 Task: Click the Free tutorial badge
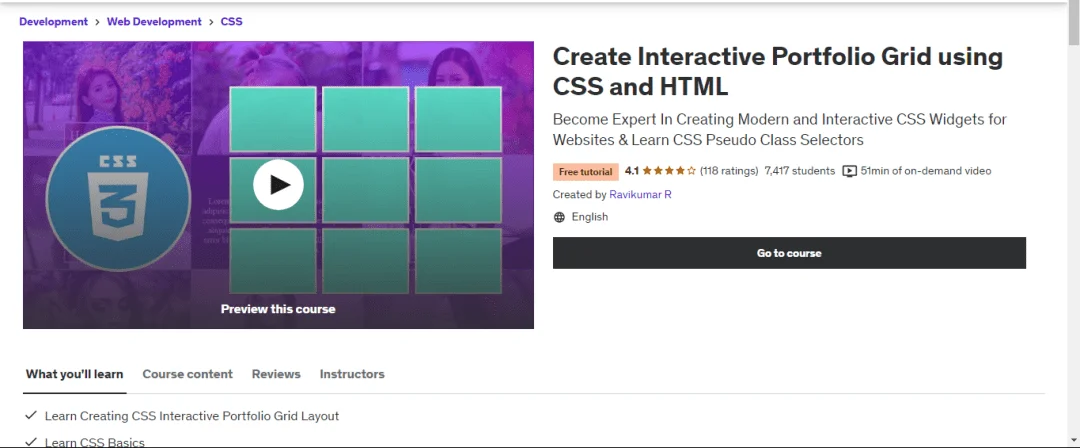(x=585, y=172)
